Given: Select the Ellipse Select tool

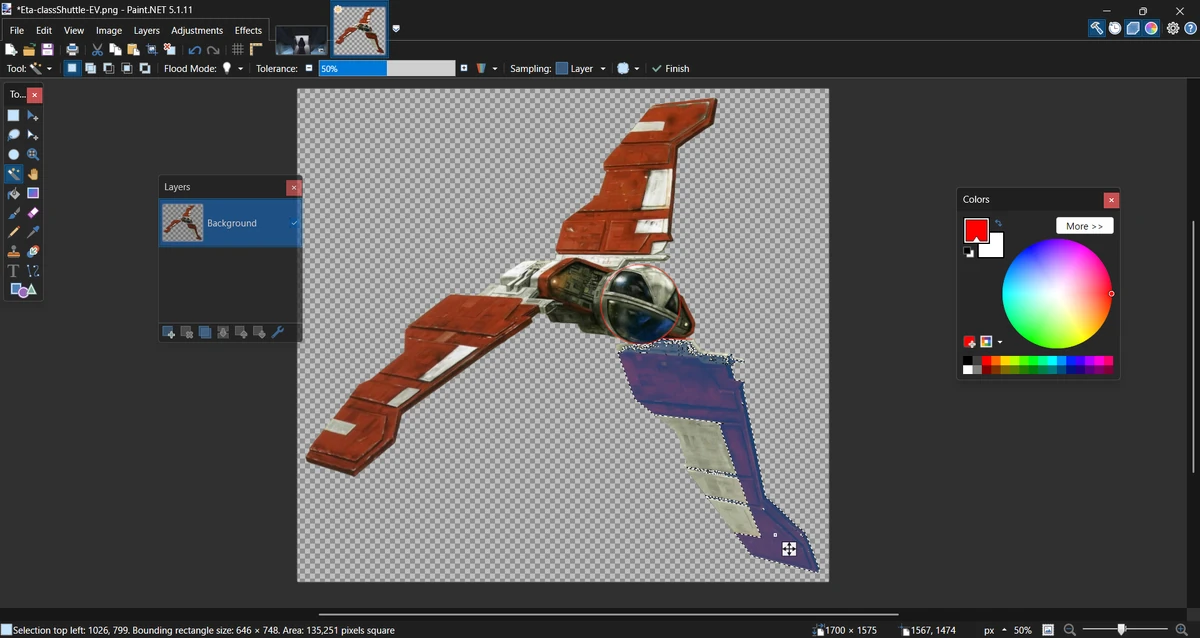Looking at the screenshot, I should point(14,155).
